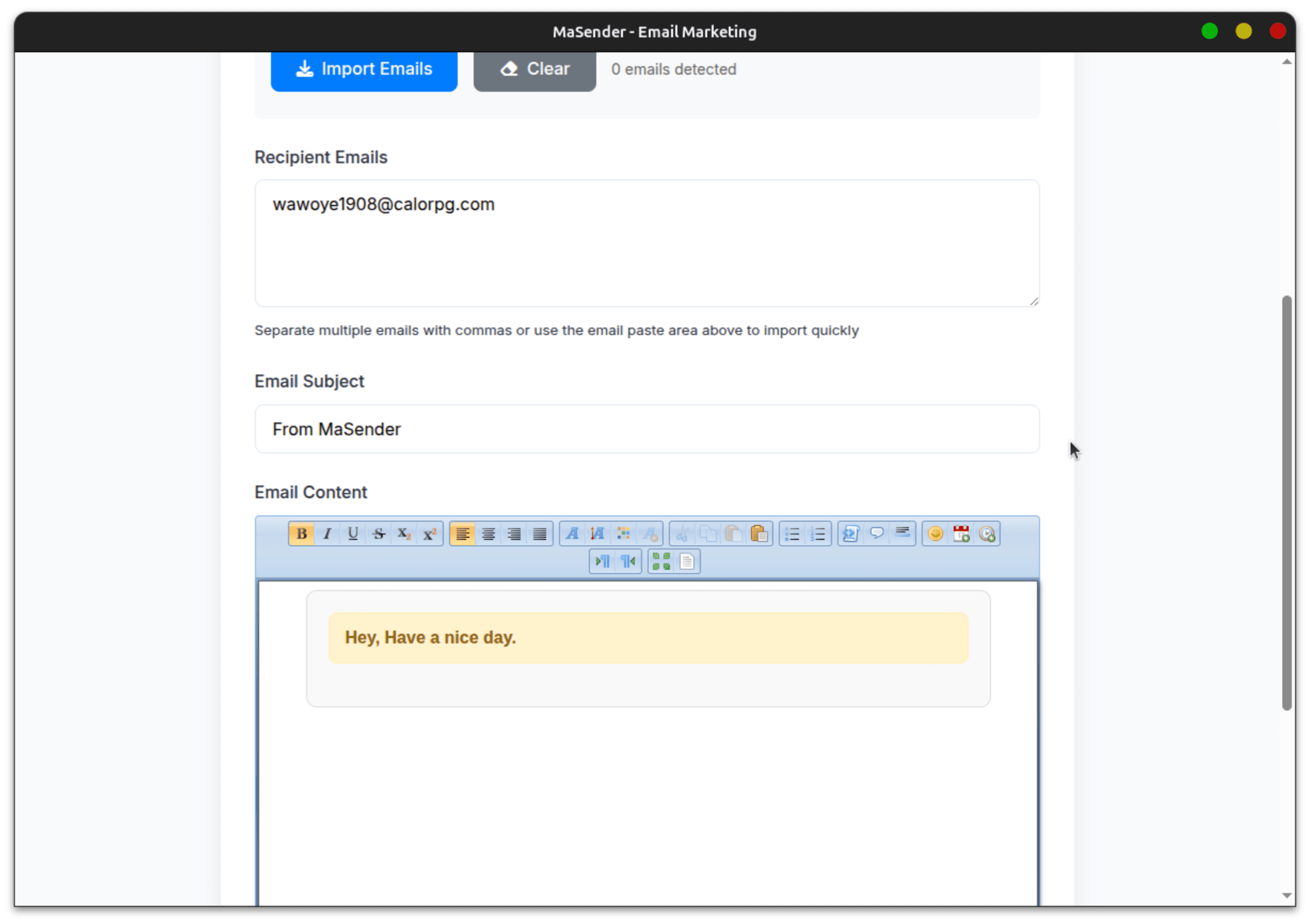Insert a horizontal rule
This screenshot has width=1310, height=924.
tap(902, 534)
